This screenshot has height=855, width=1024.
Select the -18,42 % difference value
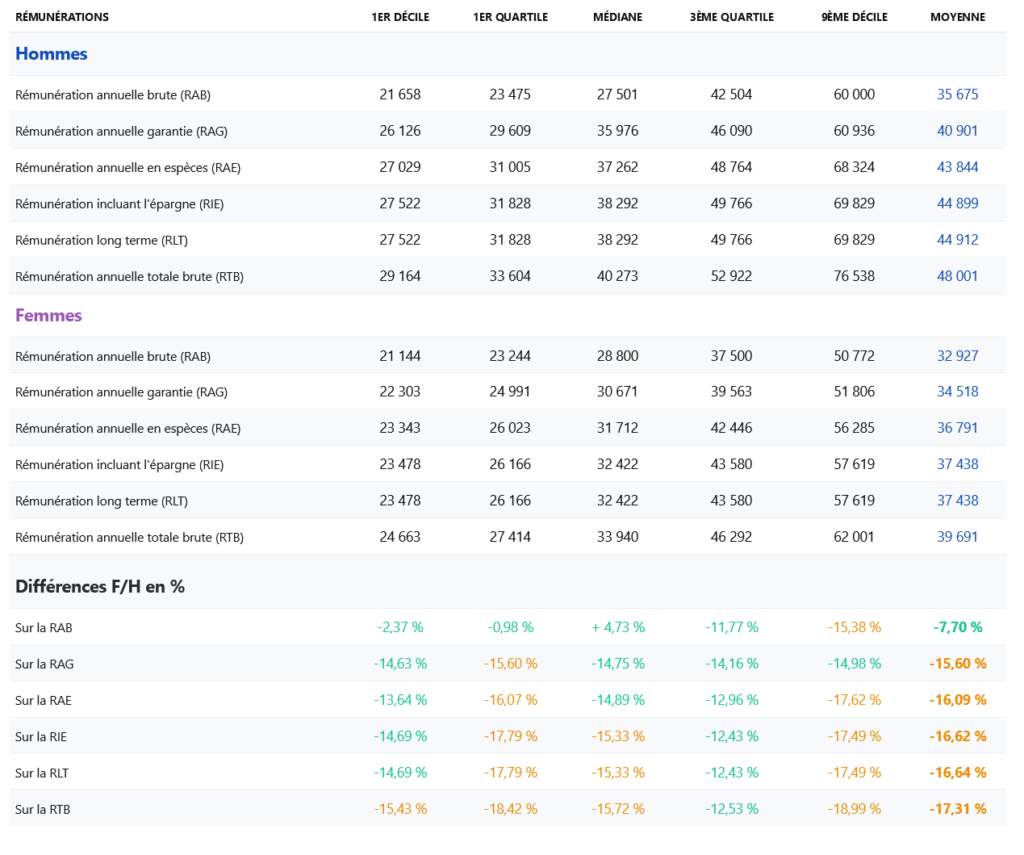[x=510, y=809]
